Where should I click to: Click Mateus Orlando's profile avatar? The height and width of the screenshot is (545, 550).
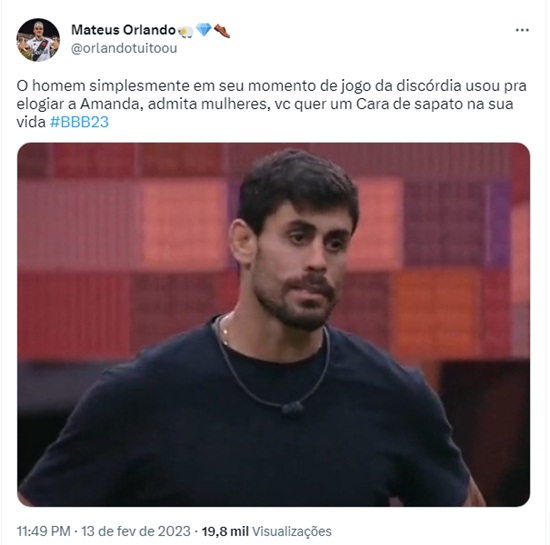pos(38,40)
